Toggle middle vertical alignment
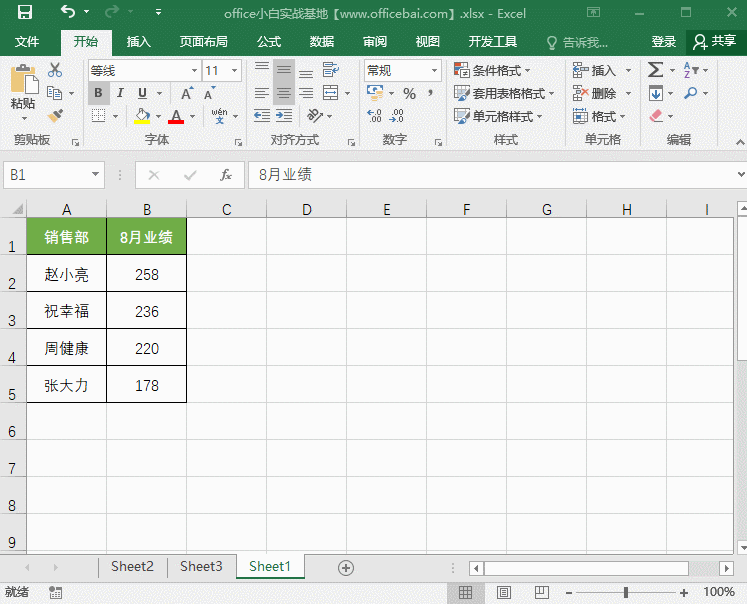Screen dimensions: 747x604 (x=284, y=70)
